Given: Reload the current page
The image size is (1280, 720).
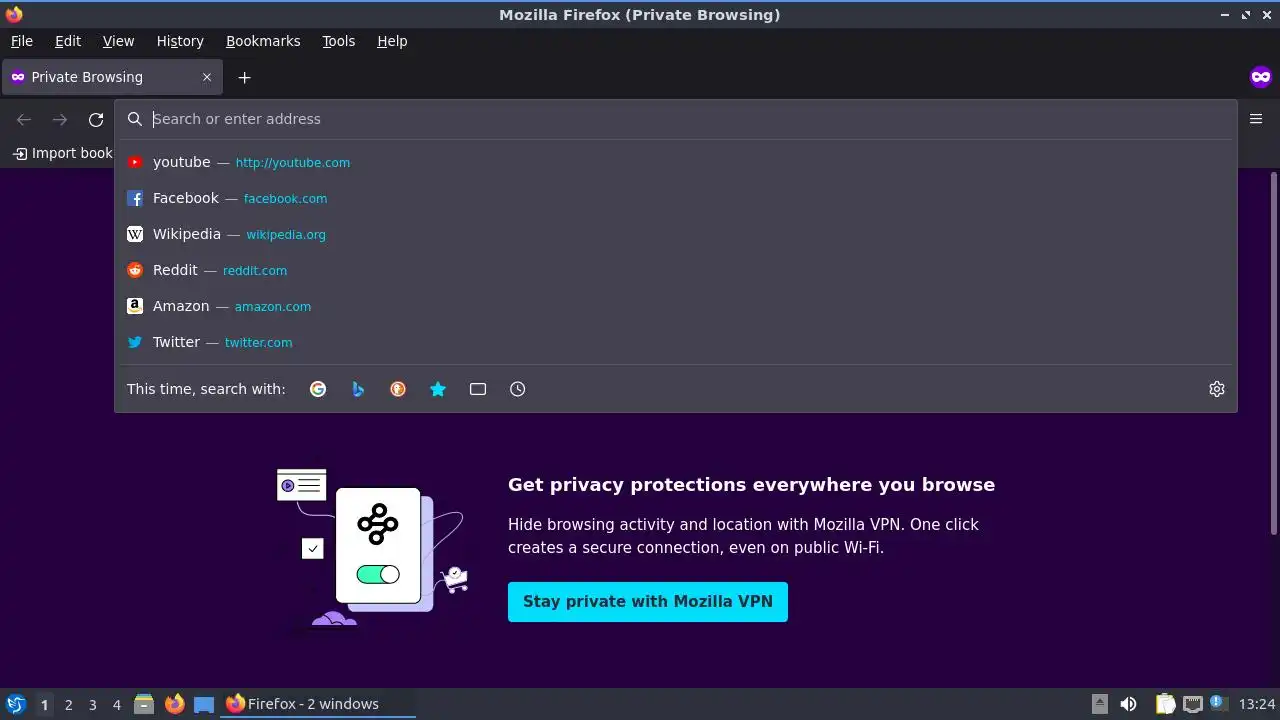Looking at the screenshot, I should [x=96, y=120].
